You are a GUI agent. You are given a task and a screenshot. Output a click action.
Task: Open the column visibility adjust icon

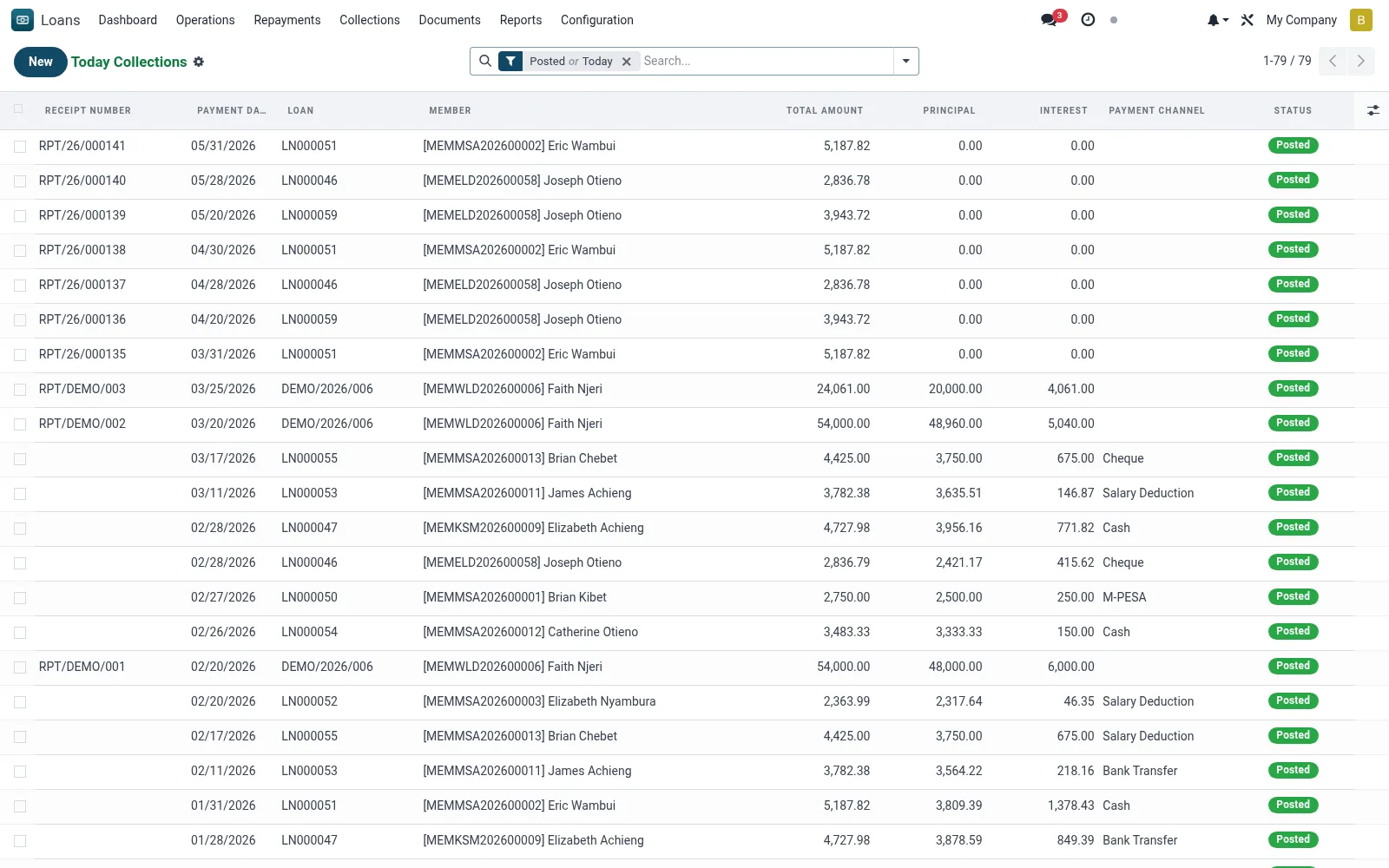(x=1373, y=110)
